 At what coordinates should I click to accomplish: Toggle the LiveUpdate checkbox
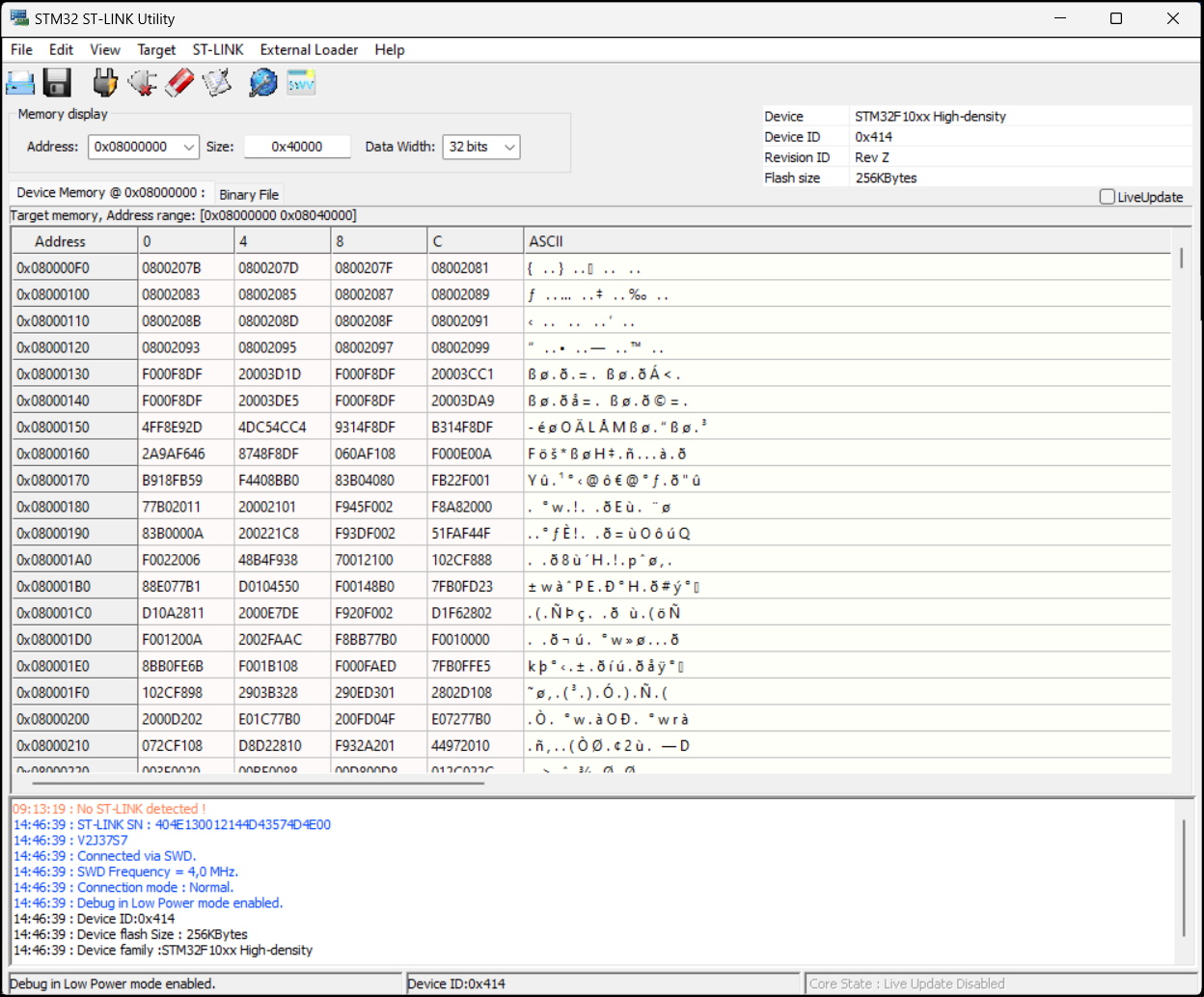click(x=1108, y=197)
